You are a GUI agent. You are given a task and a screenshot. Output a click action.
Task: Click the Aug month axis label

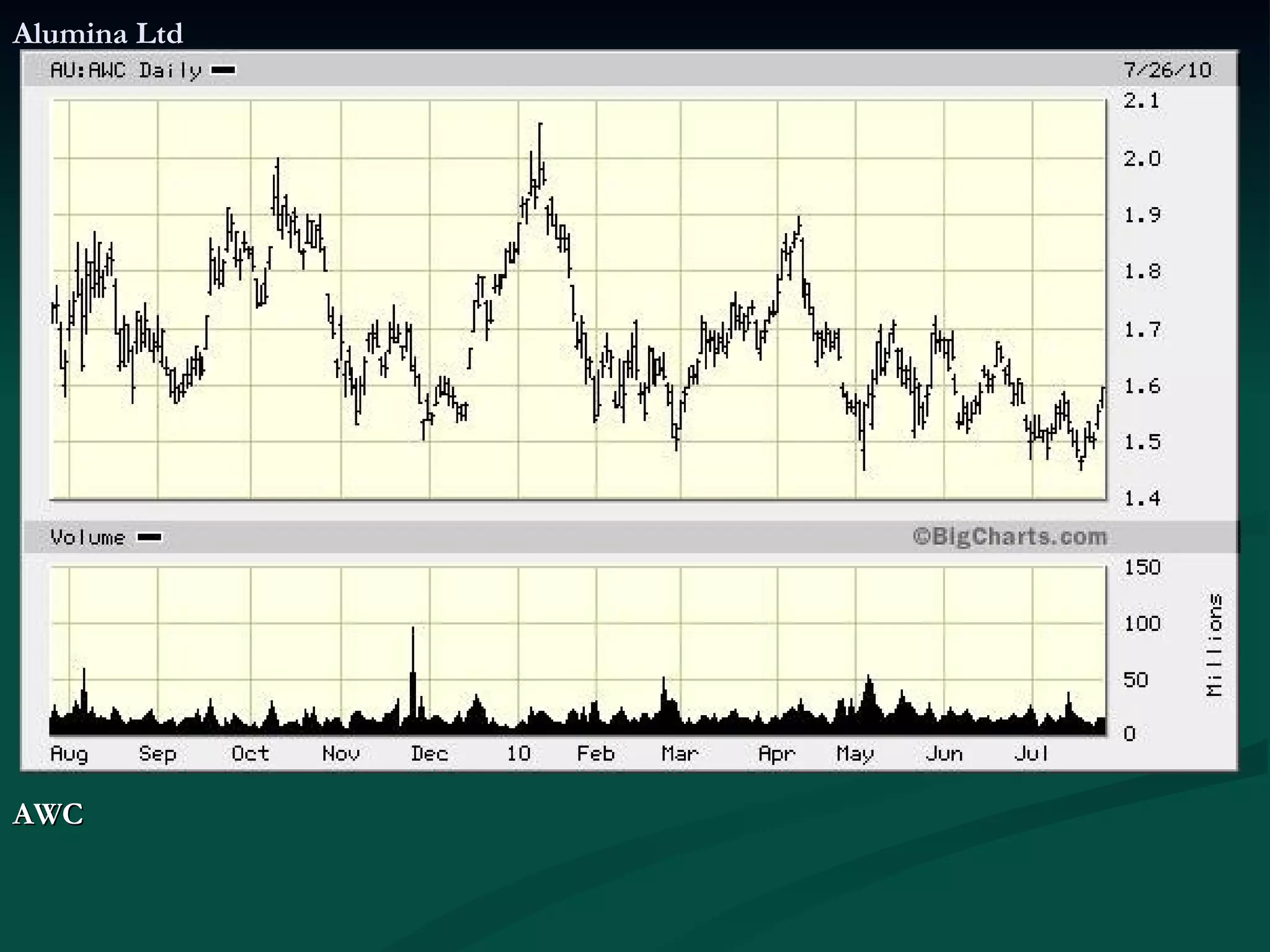pos(69,754)
